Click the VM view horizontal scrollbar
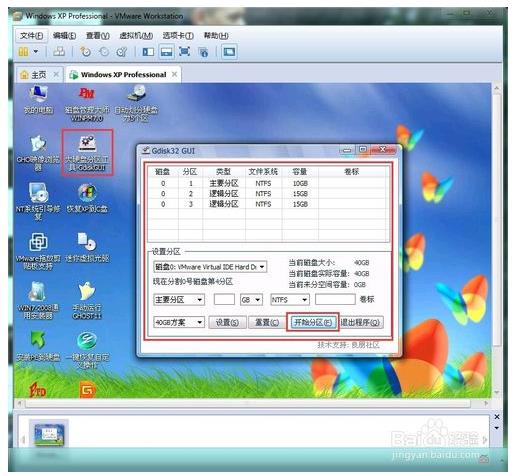 tap(248, 404)
